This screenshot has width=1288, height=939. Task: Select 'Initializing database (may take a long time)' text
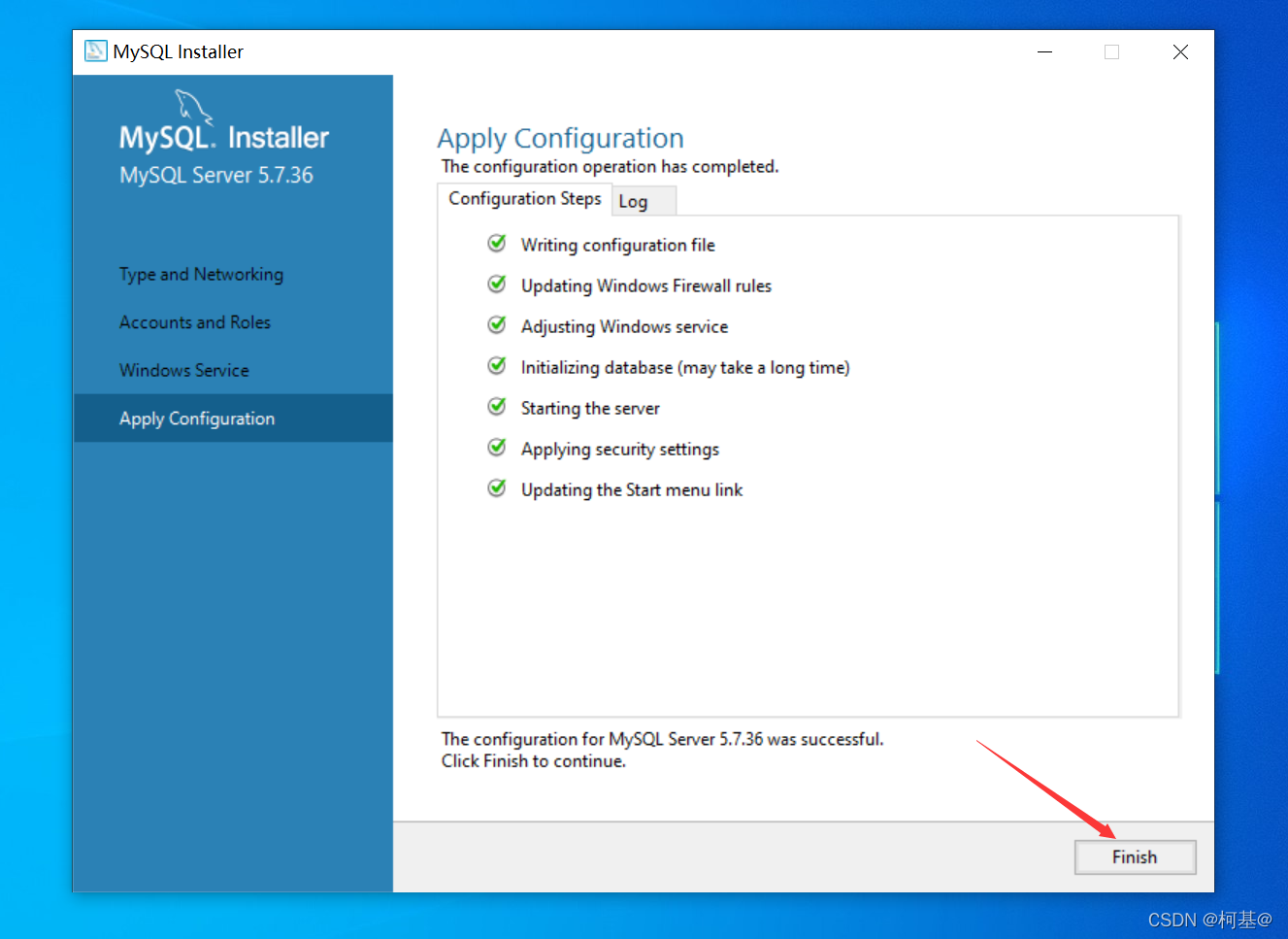coord(685,368)
